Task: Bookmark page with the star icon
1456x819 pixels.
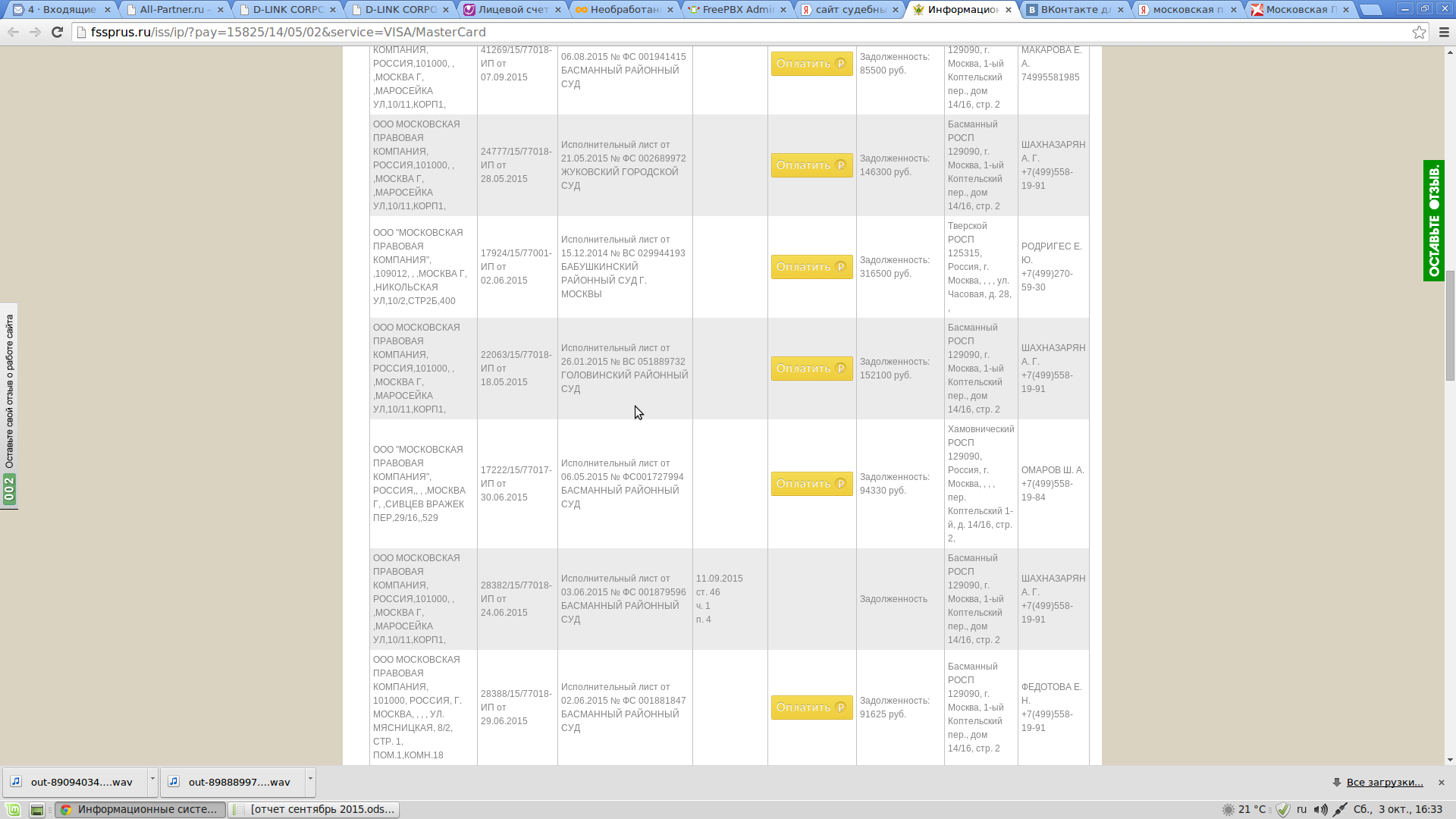Action: (1419, 32)
